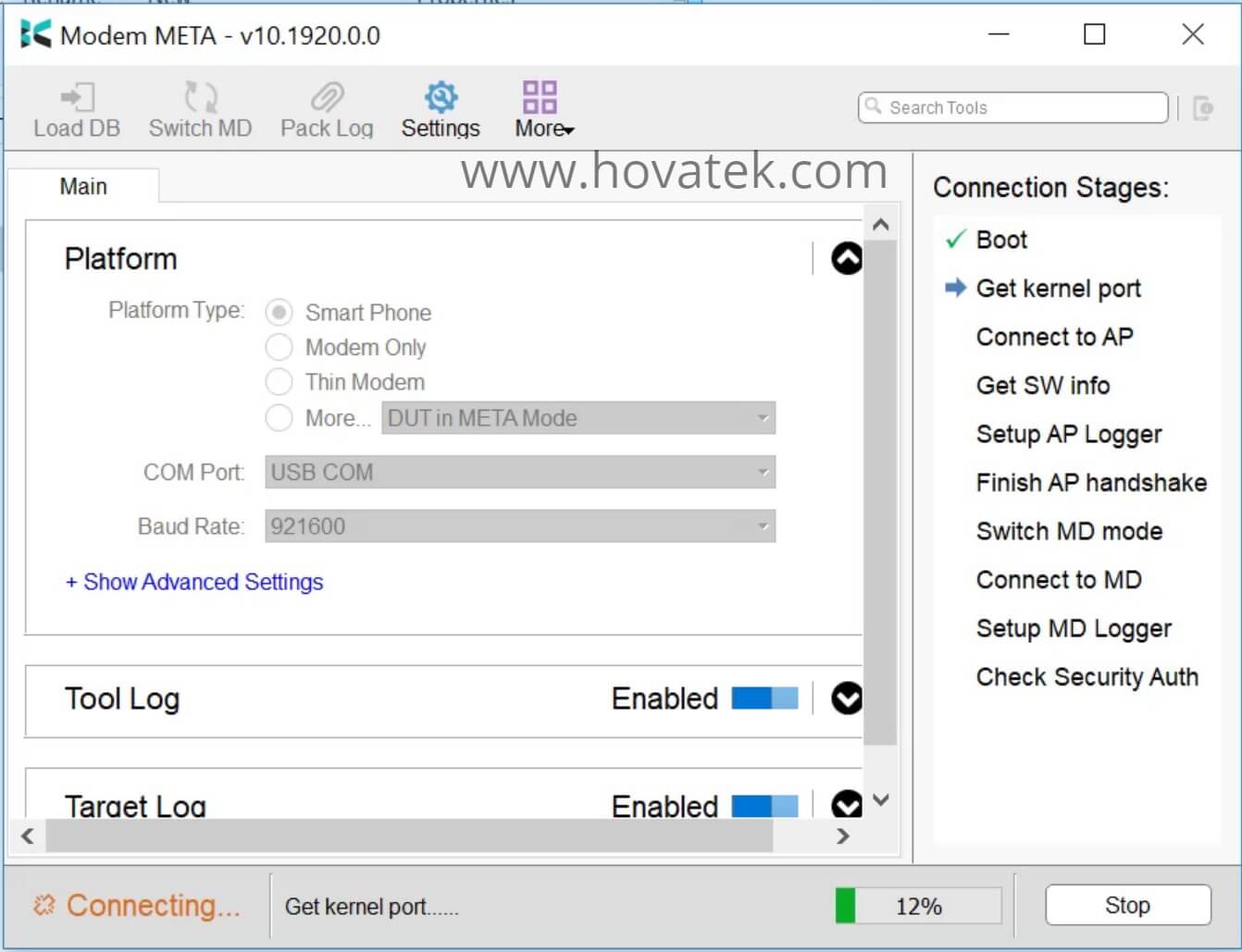Switch to the Main tab
The image size is (1242, 952).
click(x=82, y=186)
